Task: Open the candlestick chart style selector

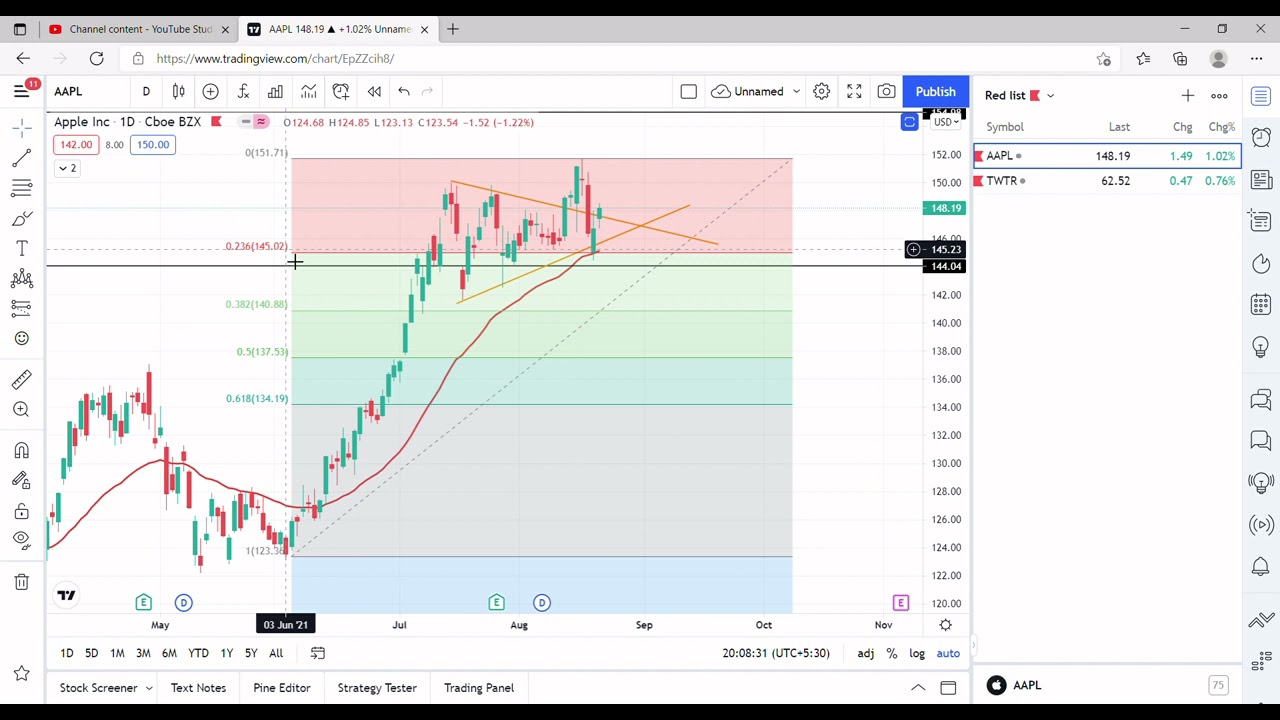Action: [178, 92]
